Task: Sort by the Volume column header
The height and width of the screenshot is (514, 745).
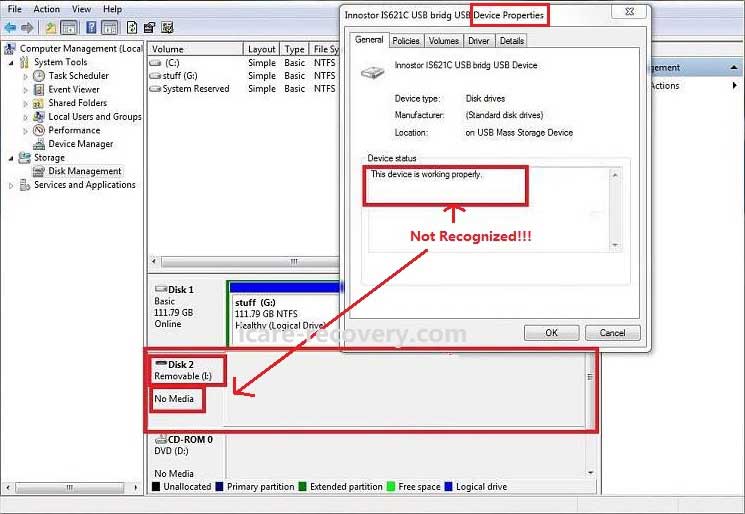Action: 195,49
